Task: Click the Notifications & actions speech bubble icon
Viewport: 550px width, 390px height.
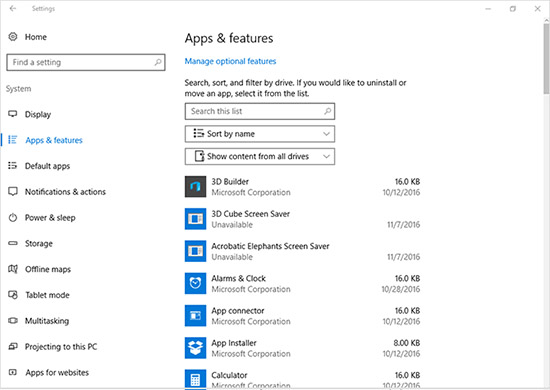Action: (13, 191)
